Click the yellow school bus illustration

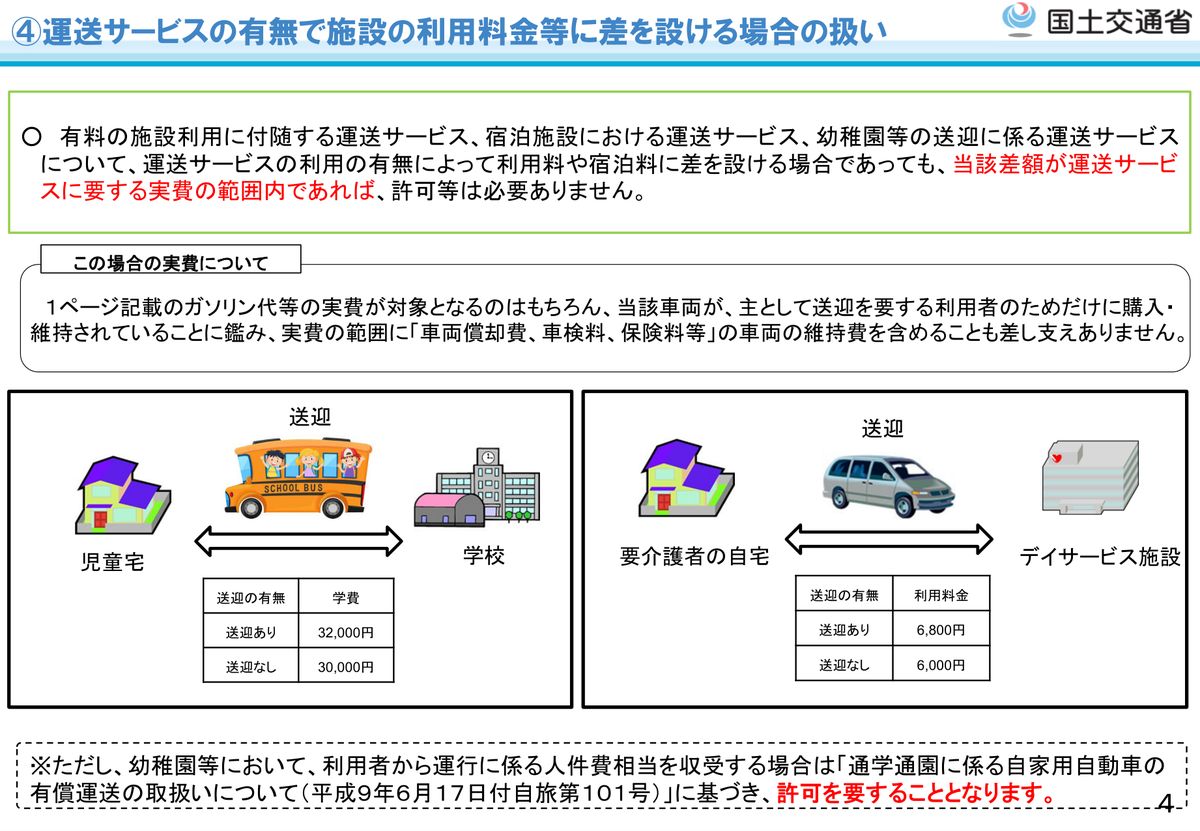coord(297,477)
